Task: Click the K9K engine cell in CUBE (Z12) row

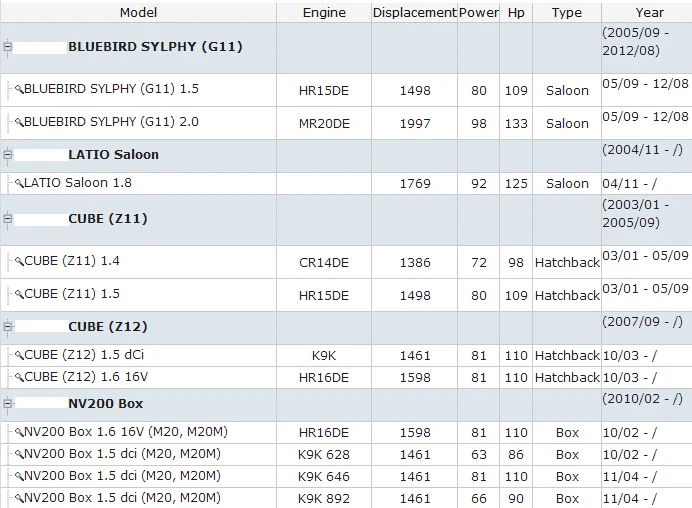Action: tap(324, 356)
